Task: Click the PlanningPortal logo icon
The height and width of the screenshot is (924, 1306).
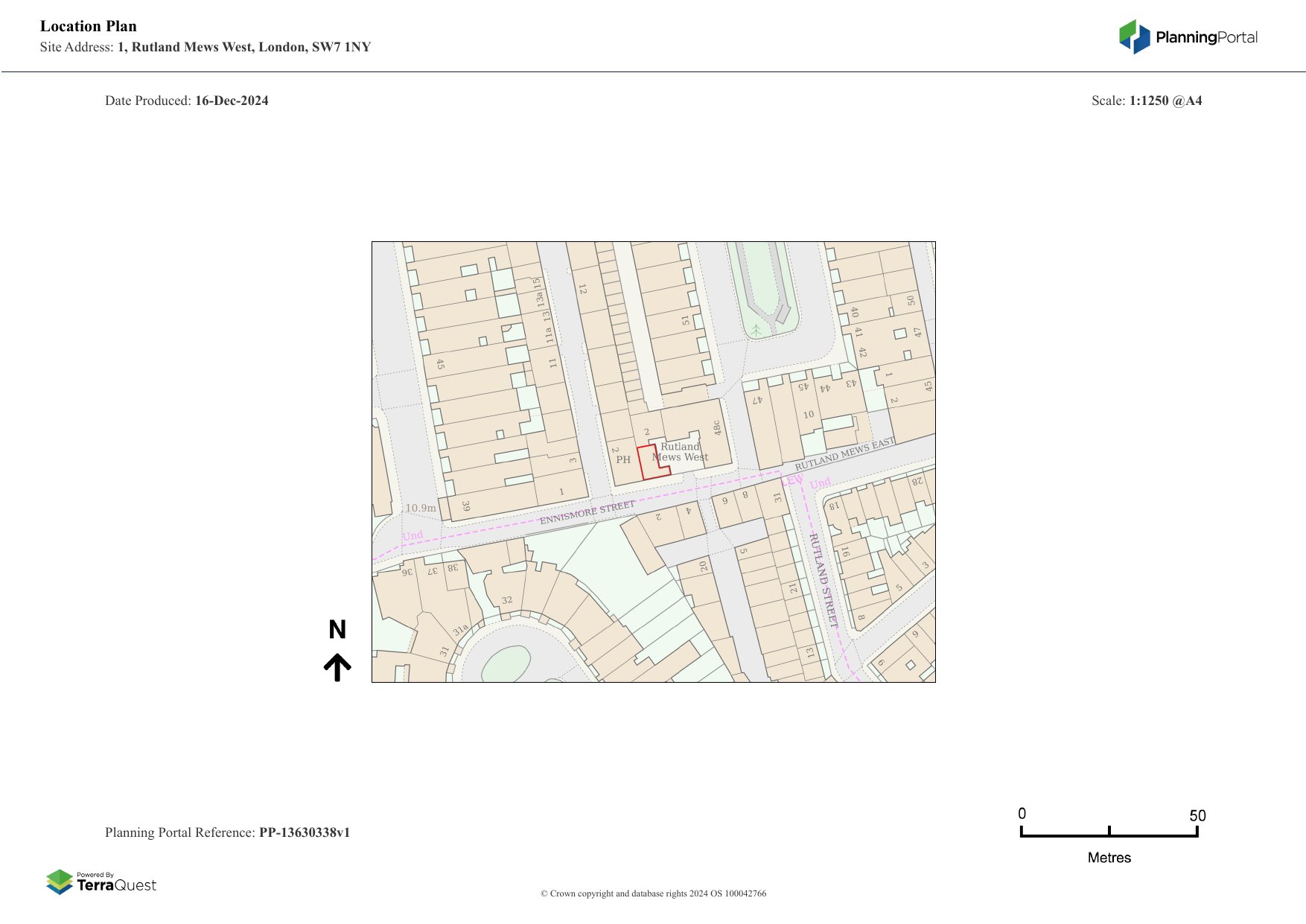Action: point(1134,37)
